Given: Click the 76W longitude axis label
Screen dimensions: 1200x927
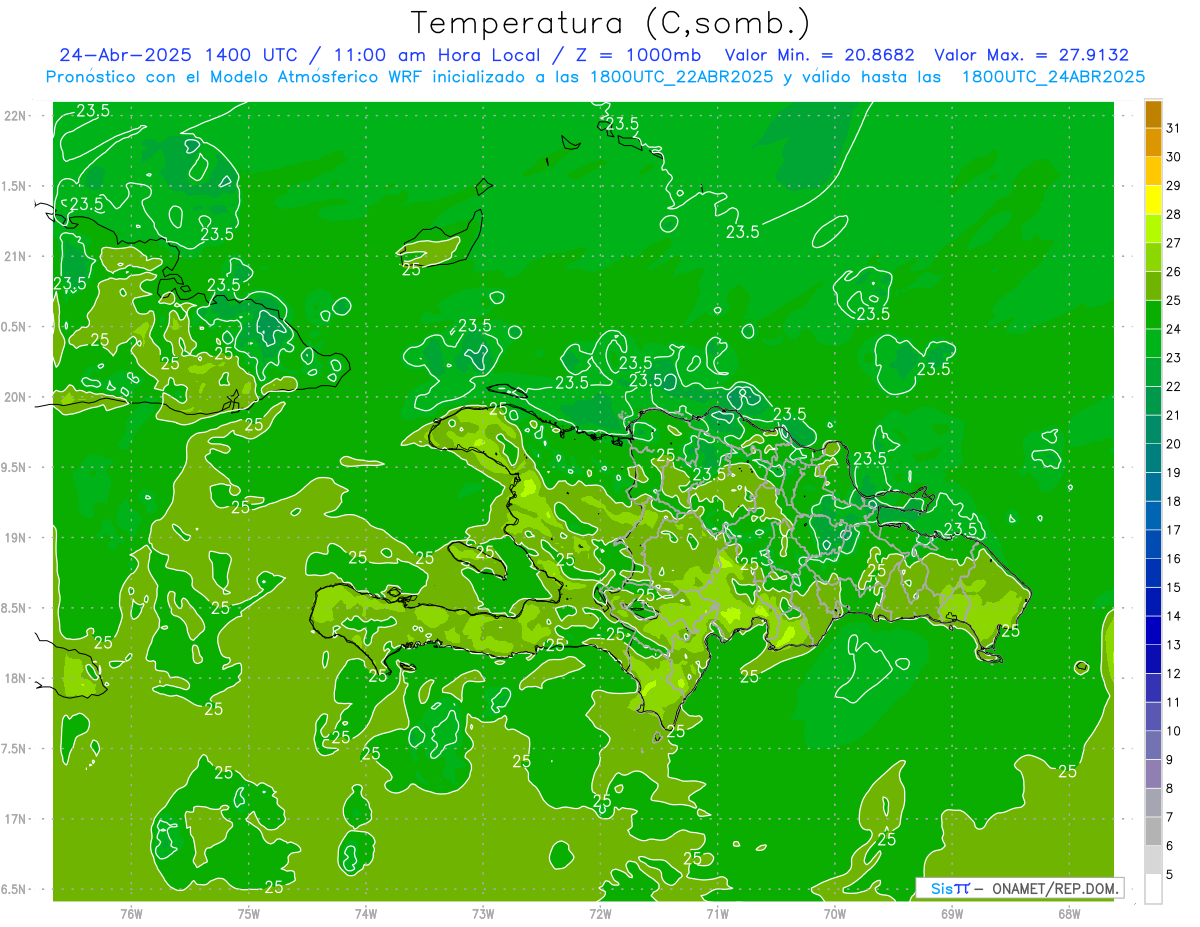Looking at the screenshot, I should tap(132, 914).
